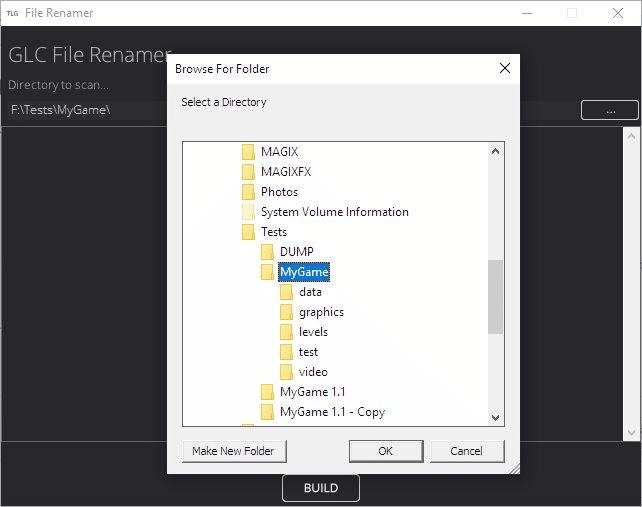Click main window list scroll up arrow
642x507 pixels.
pos(631,136)
